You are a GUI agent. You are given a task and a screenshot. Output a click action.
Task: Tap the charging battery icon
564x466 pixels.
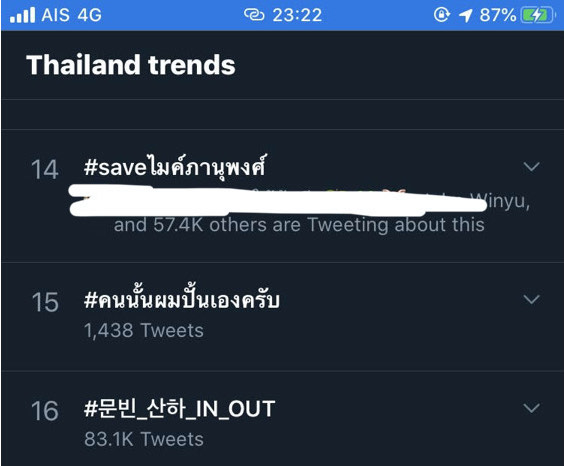coord(538,15)
